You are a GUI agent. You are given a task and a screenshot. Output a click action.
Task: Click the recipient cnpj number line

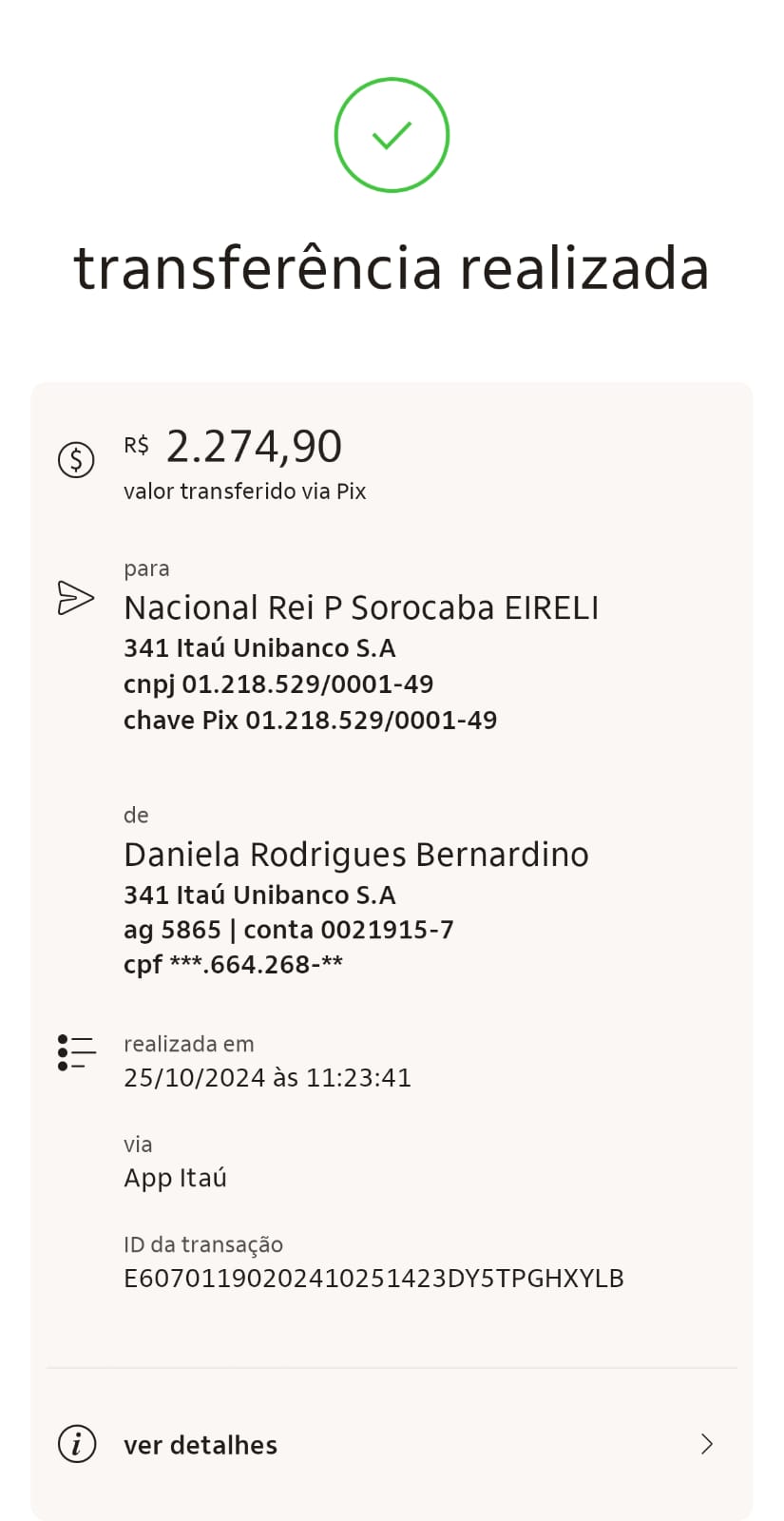click(278, 684)
